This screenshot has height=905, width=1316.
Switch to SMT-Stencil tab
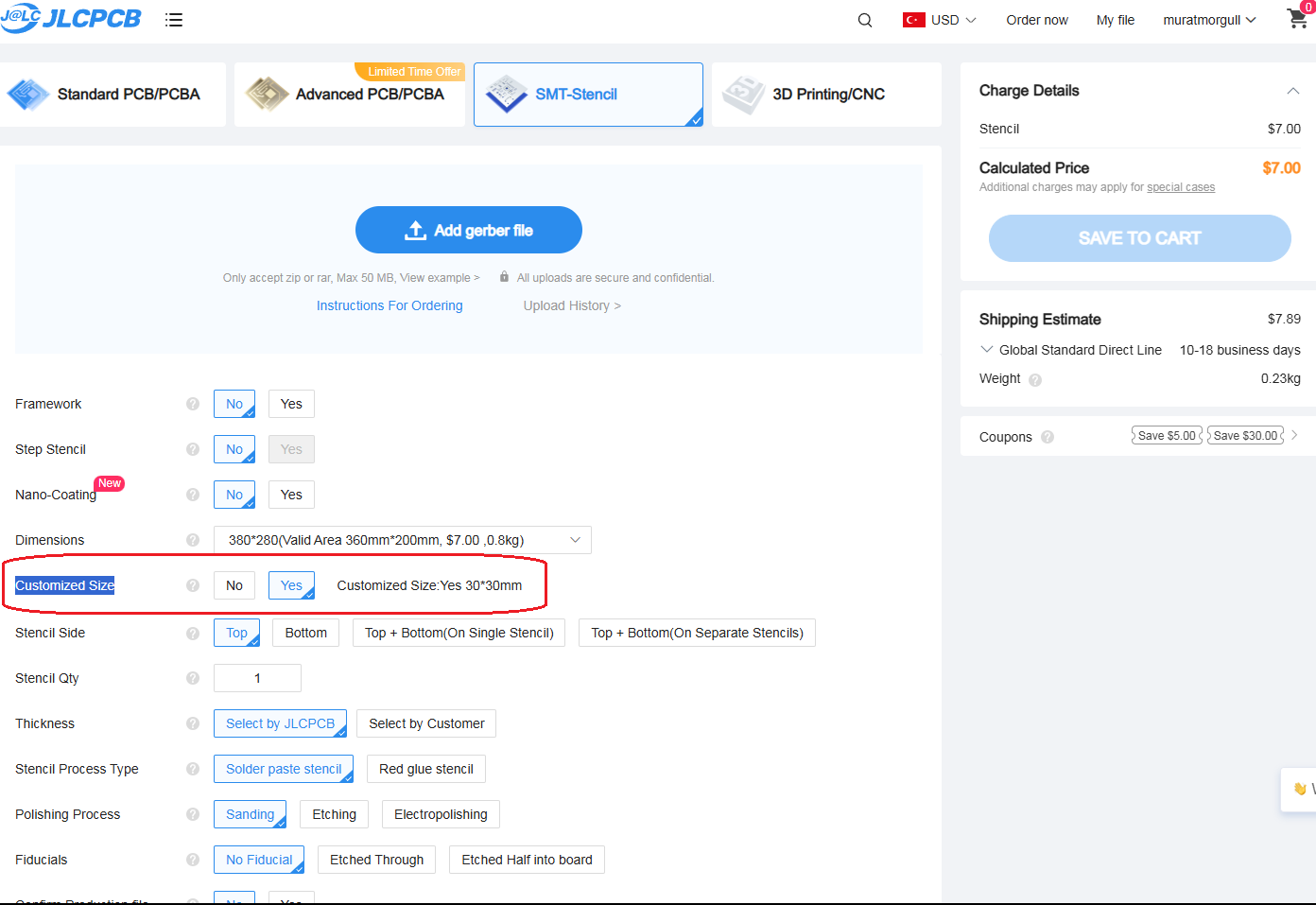tap(588, 95)
